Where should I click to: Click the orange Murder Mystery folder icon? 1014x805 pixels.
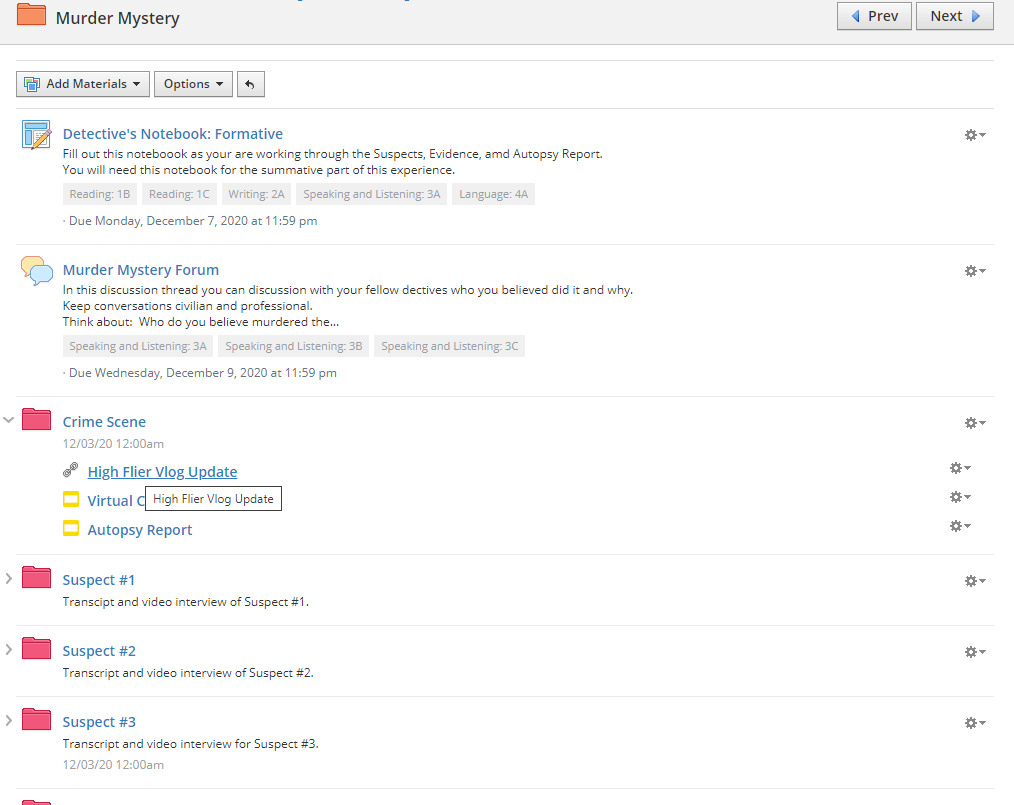click(x=31, y=14)
